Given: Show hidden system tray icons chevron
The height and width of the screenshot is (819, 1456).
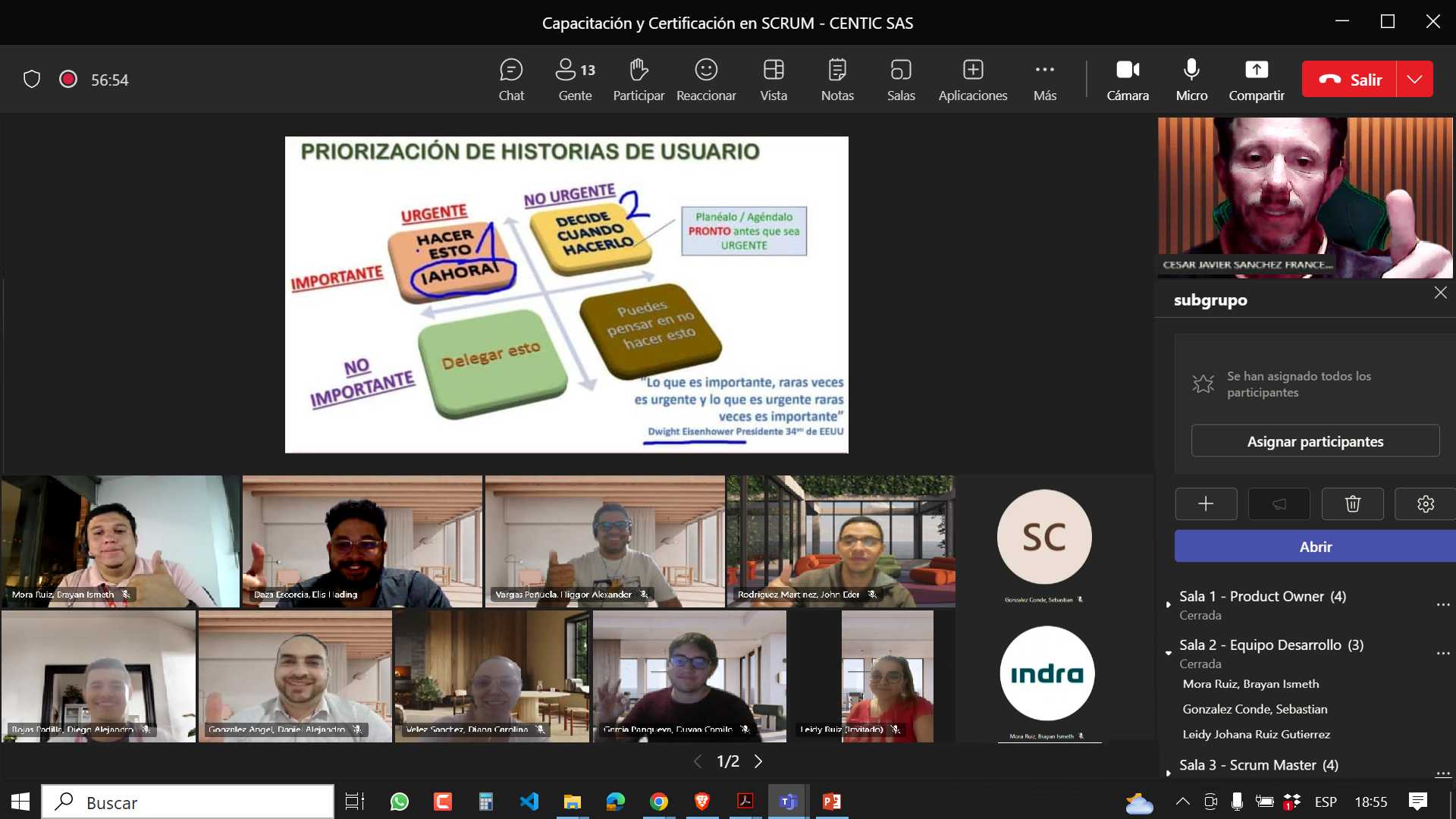Looking at the screenshot, I should click(x=1182, y=802).
